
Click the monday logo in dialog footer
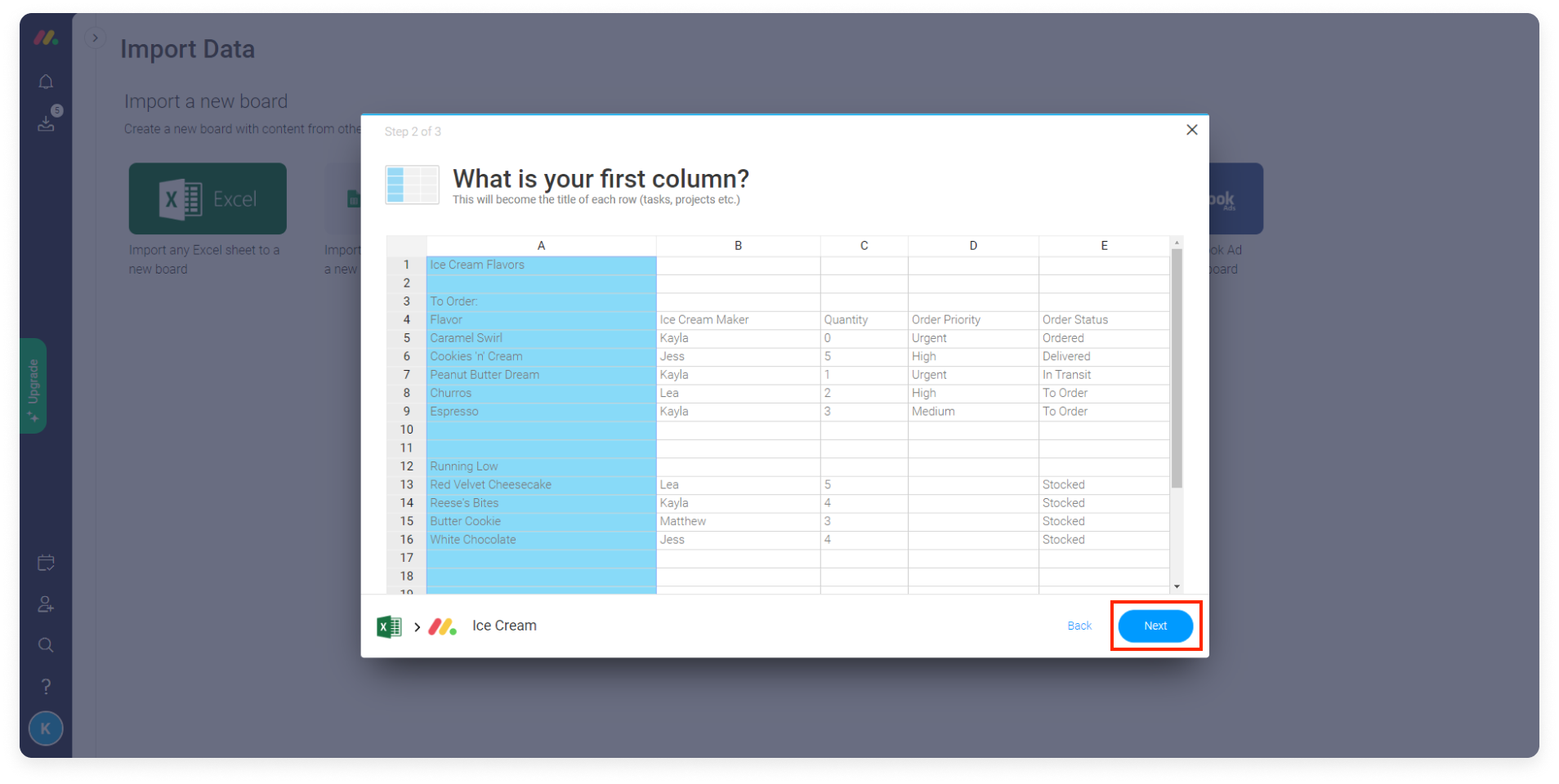pos(442,626)
